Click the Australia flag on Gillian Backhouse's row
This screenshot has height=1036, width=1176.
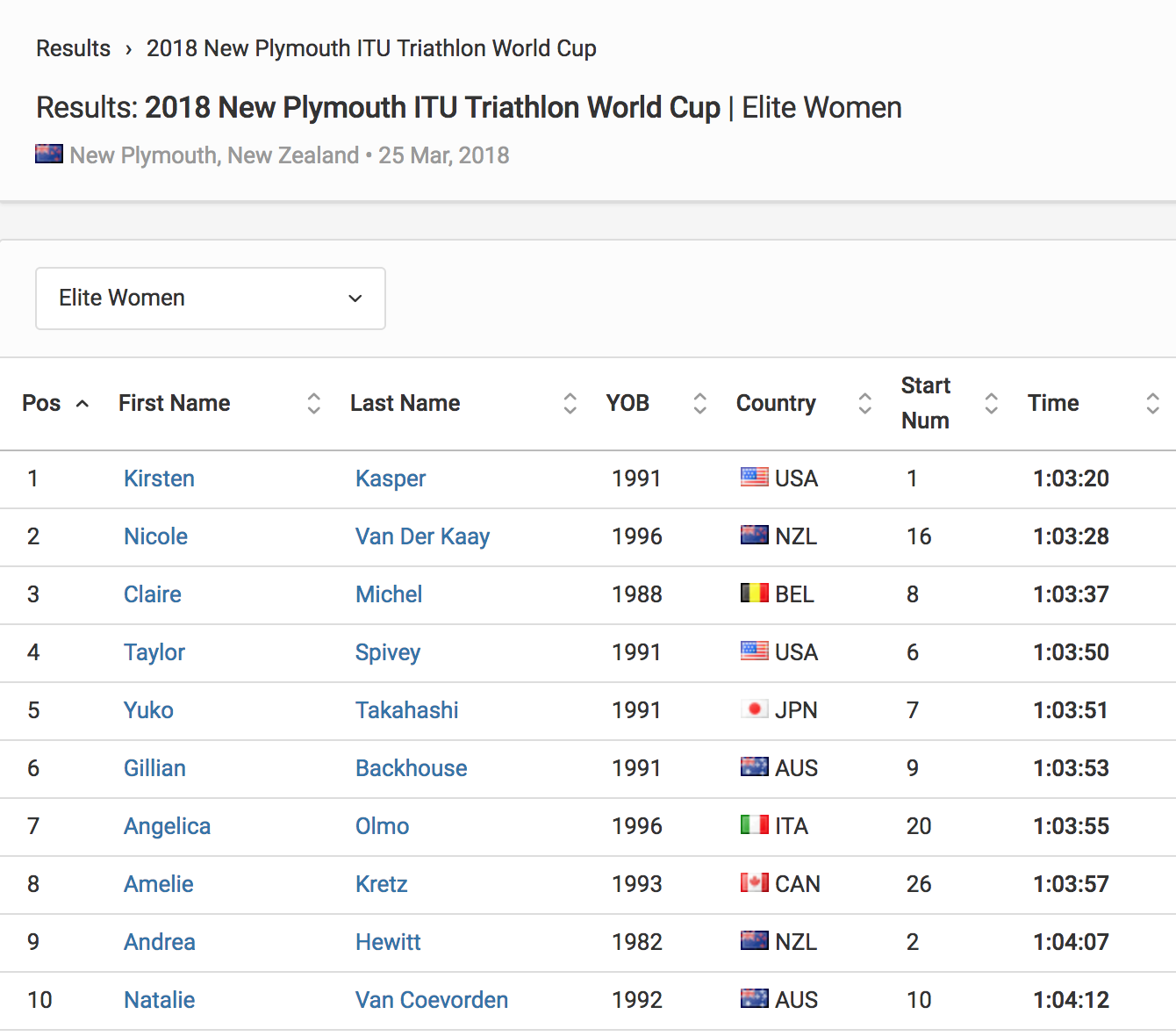pos(753,767)
